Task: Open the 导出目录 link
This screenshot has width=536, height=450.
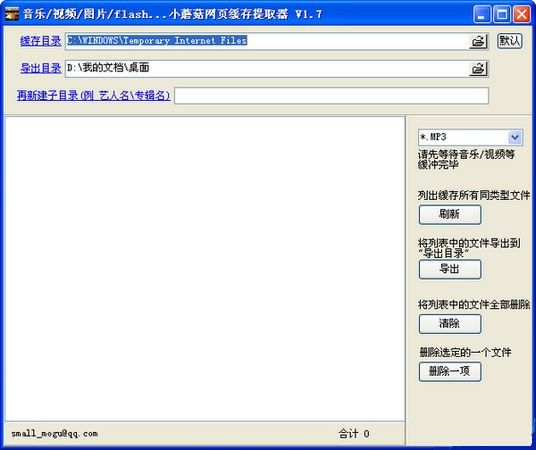Action: 41,68
